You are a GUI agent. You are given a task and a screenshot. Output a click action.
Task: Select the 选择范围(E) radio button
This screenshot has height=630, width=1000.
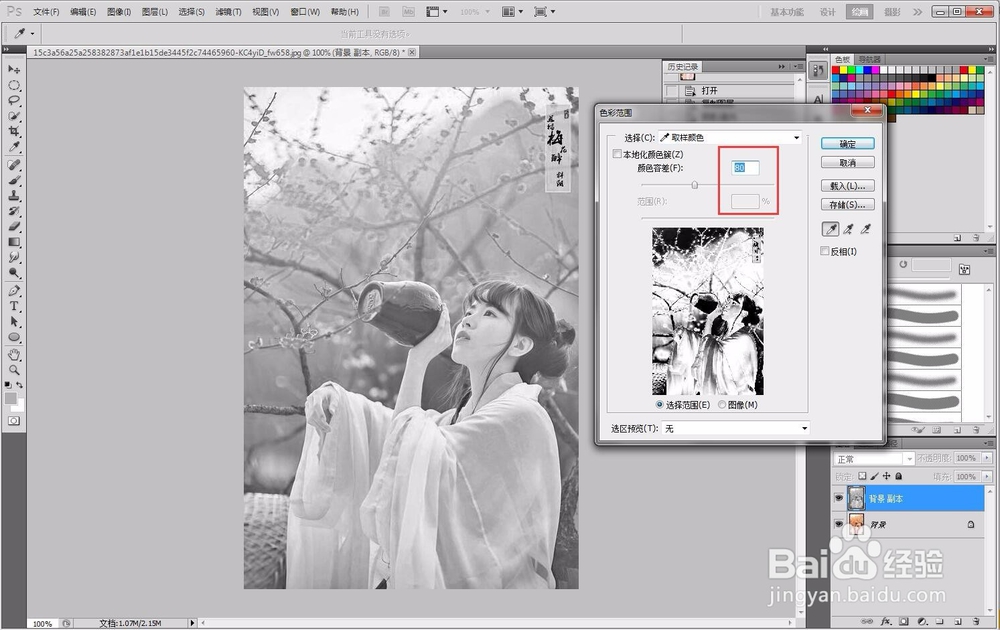tap(659, 405)
